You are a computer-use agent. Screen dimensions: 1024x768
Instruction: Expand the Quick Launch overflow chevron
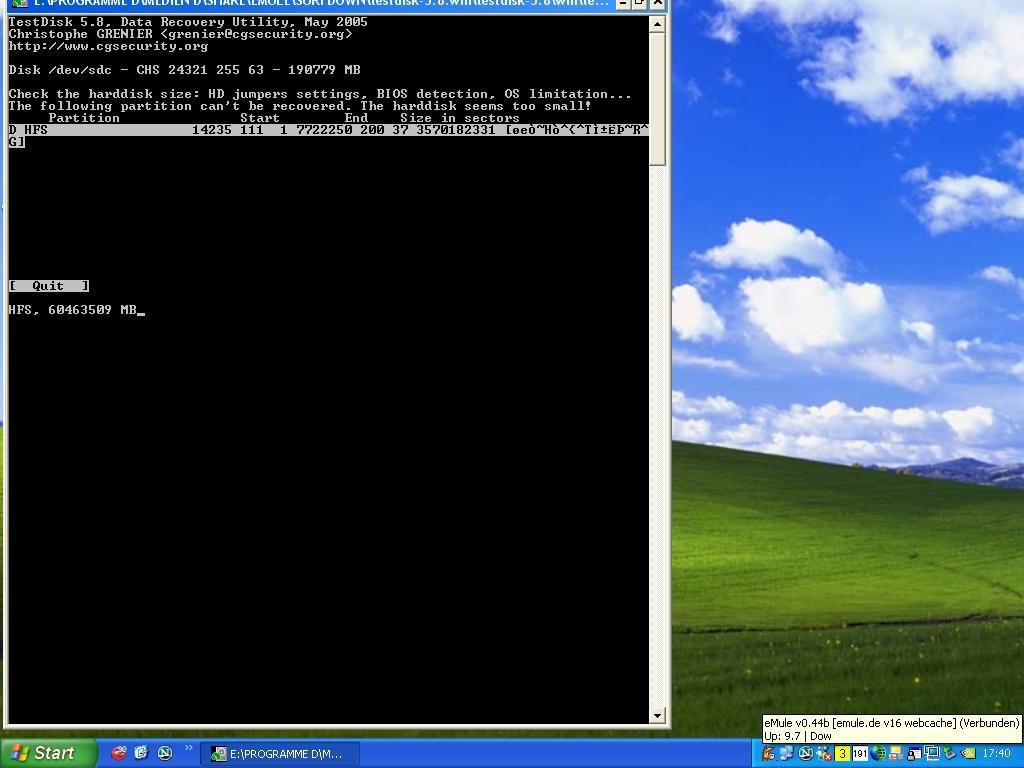click(189, 748)
